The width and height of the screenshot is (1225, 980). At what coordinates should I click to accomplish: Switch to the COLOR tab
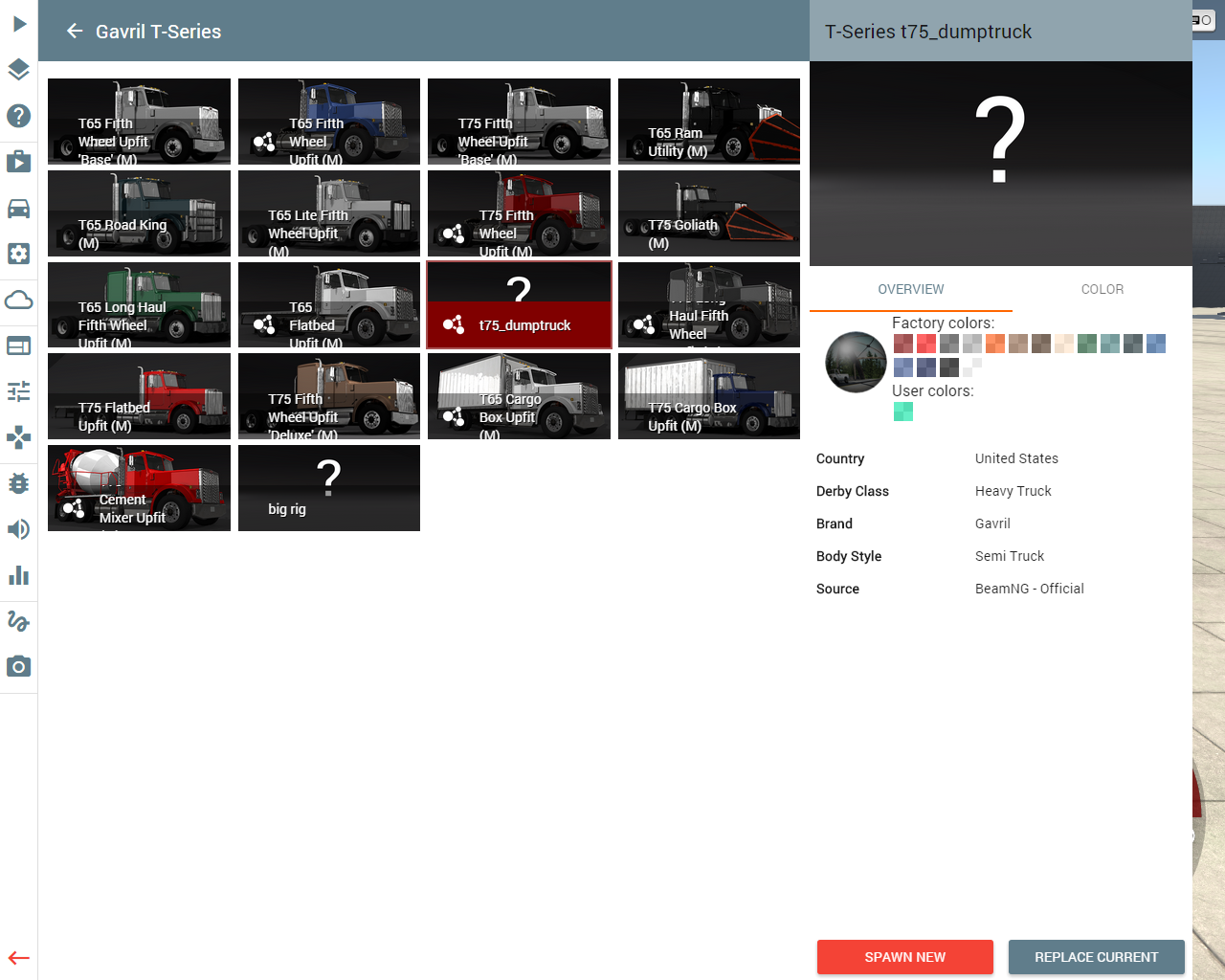[x=1102, y=289]
